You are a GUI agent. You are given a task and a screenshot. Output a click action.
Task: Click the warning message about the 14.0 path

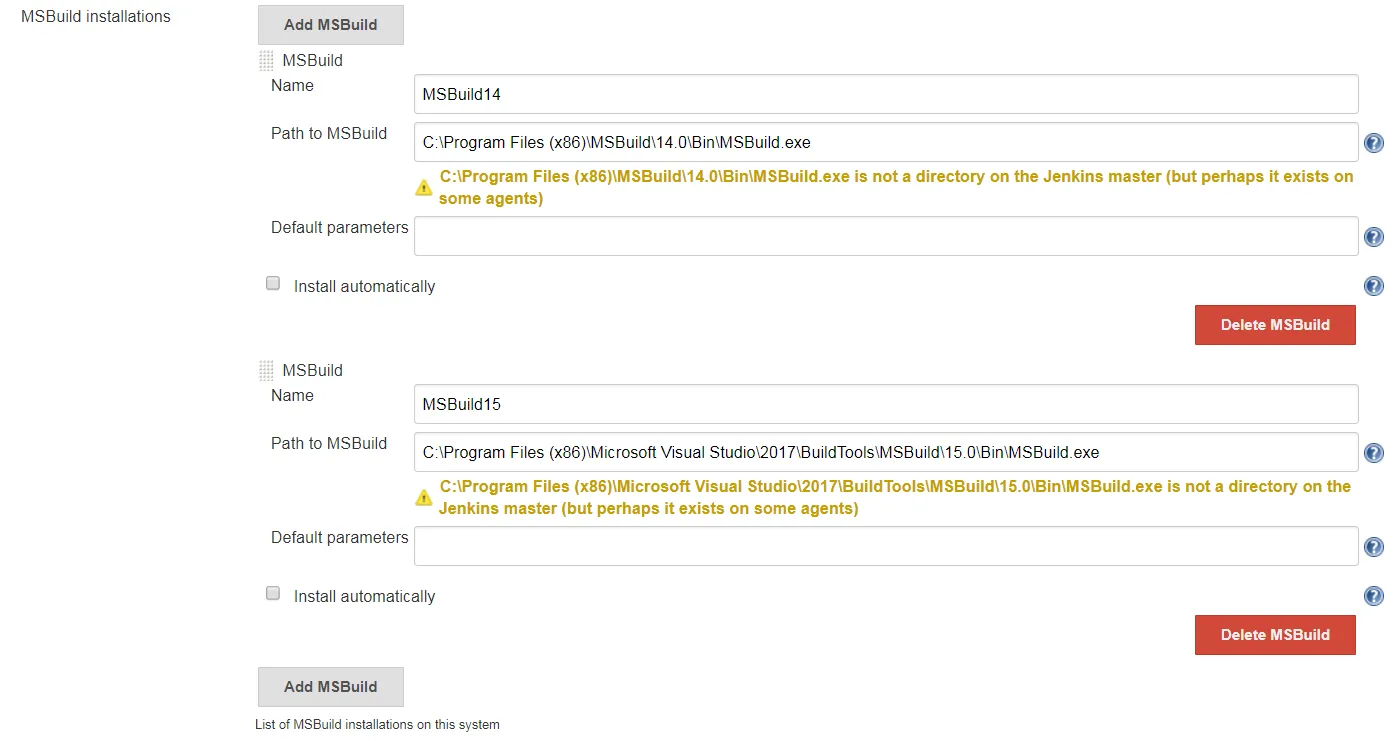click(x=896, y=188)
